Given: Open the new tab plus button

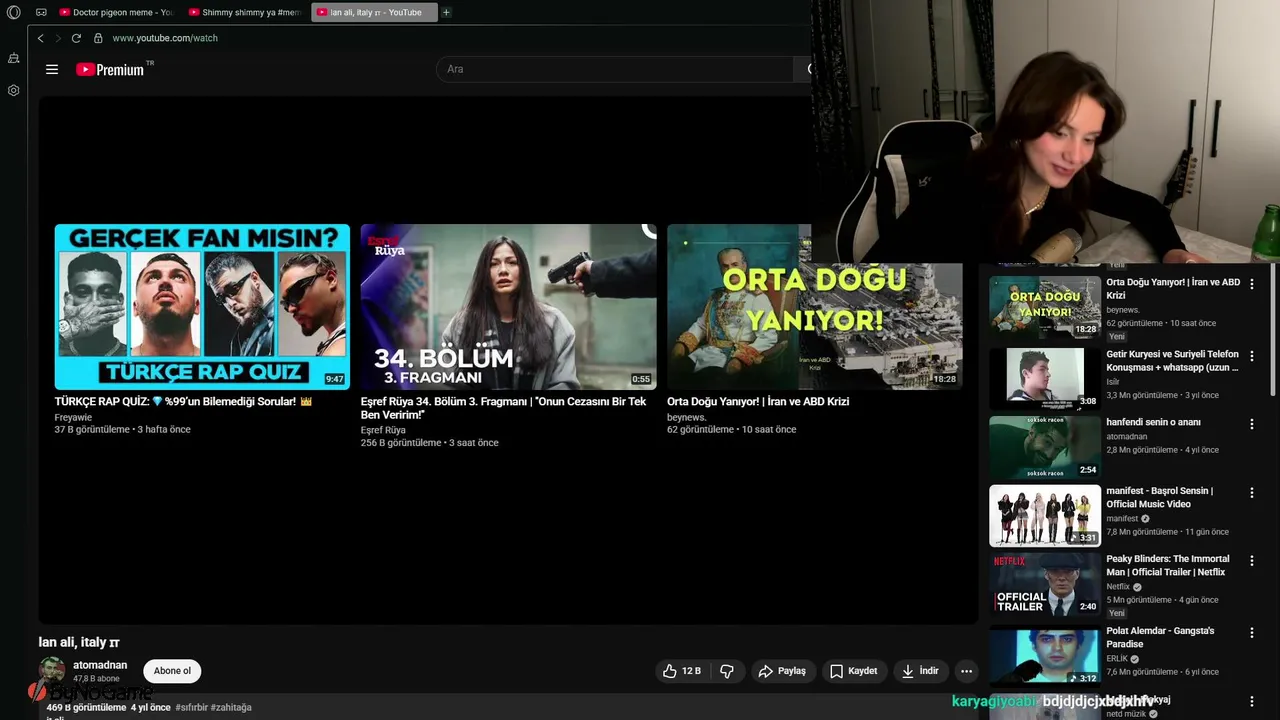Looking at the screenshot, I should tap(446, 12).
